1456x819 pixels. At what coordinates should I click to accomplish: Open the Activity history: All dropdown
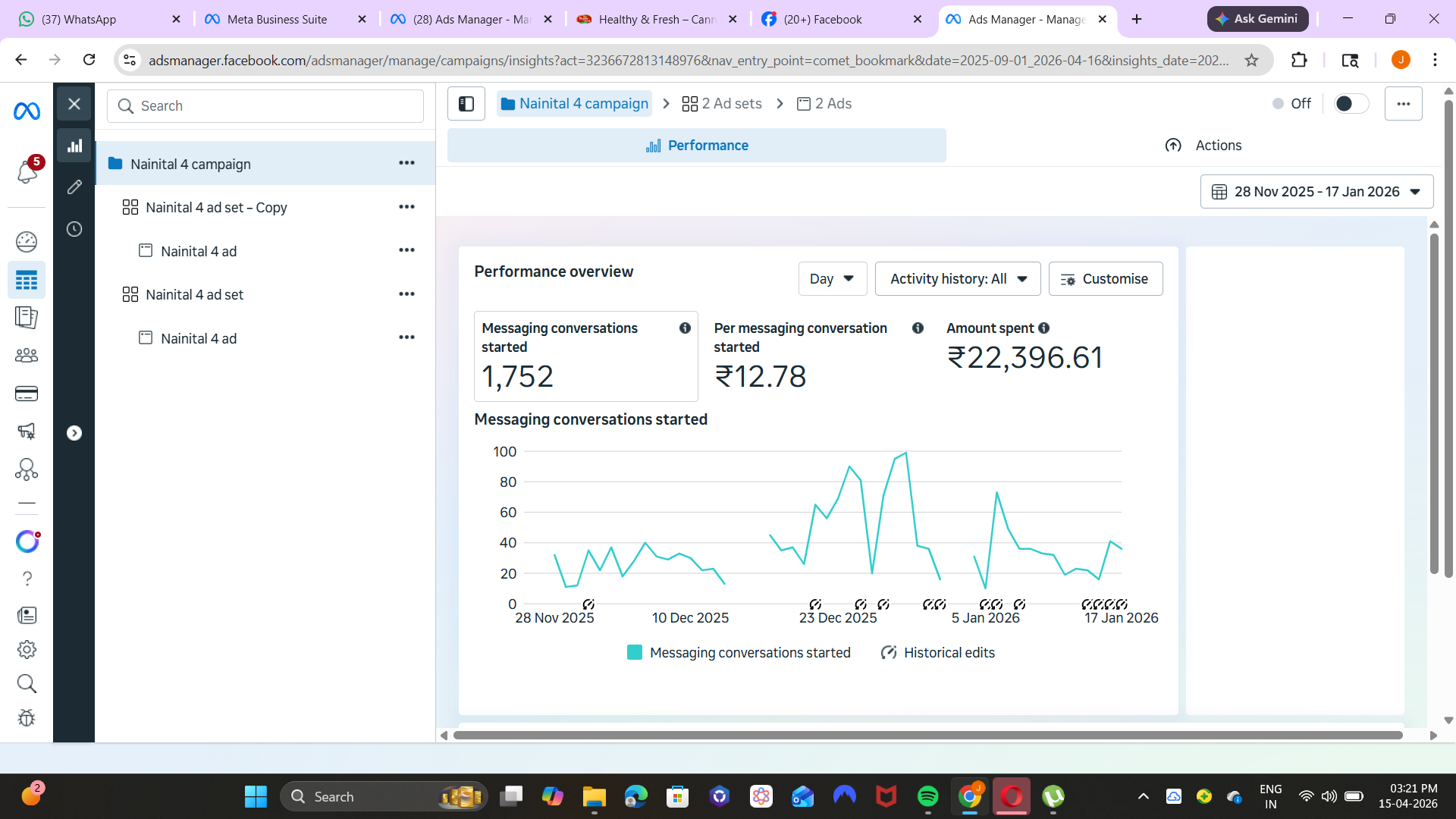click(958, 279)
